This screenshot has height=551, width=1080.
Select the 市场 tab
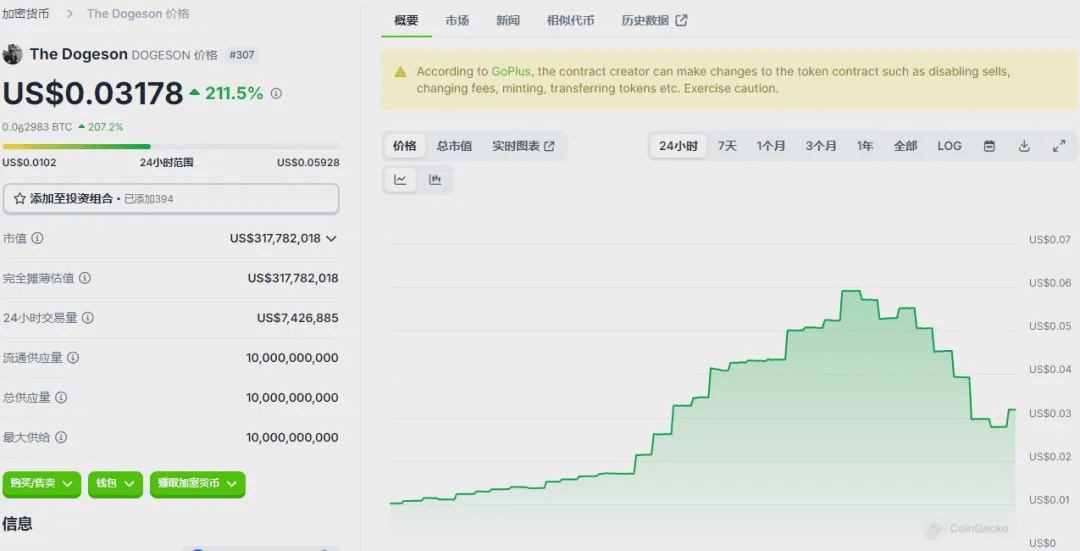tap(457, 21)
